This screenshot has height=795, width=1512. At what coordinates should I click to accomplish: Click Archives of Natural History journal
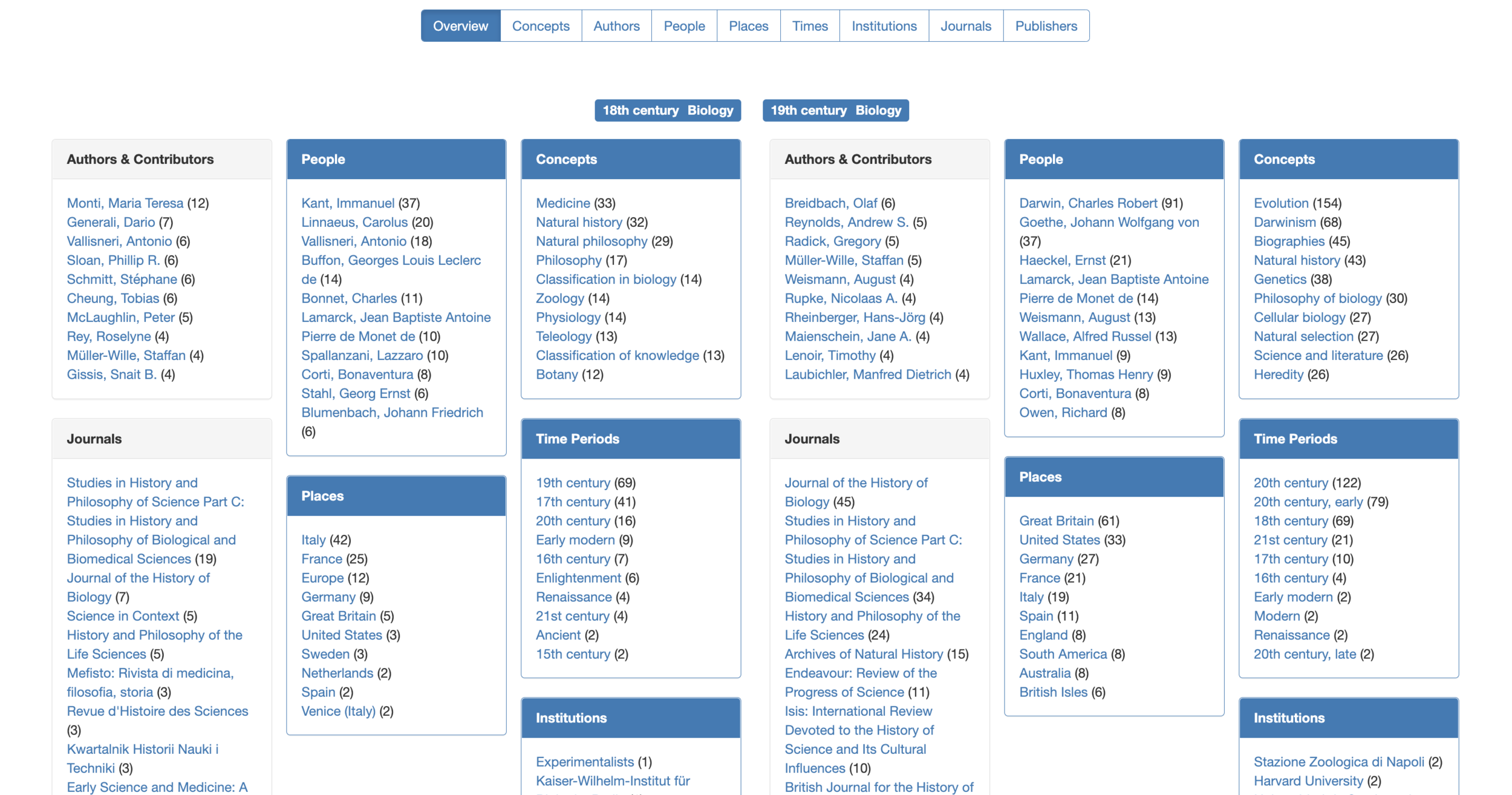point(863,654)
